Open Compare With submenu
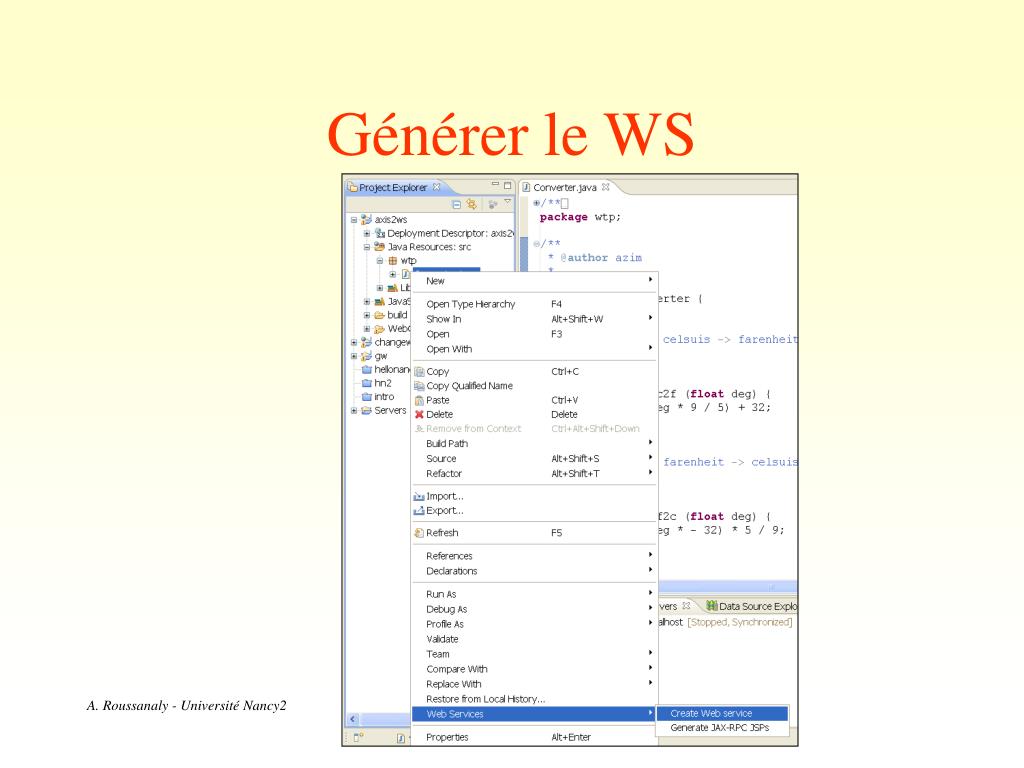Image resolution: width=1024 pixels, height=768 pixels. (534, 669)
